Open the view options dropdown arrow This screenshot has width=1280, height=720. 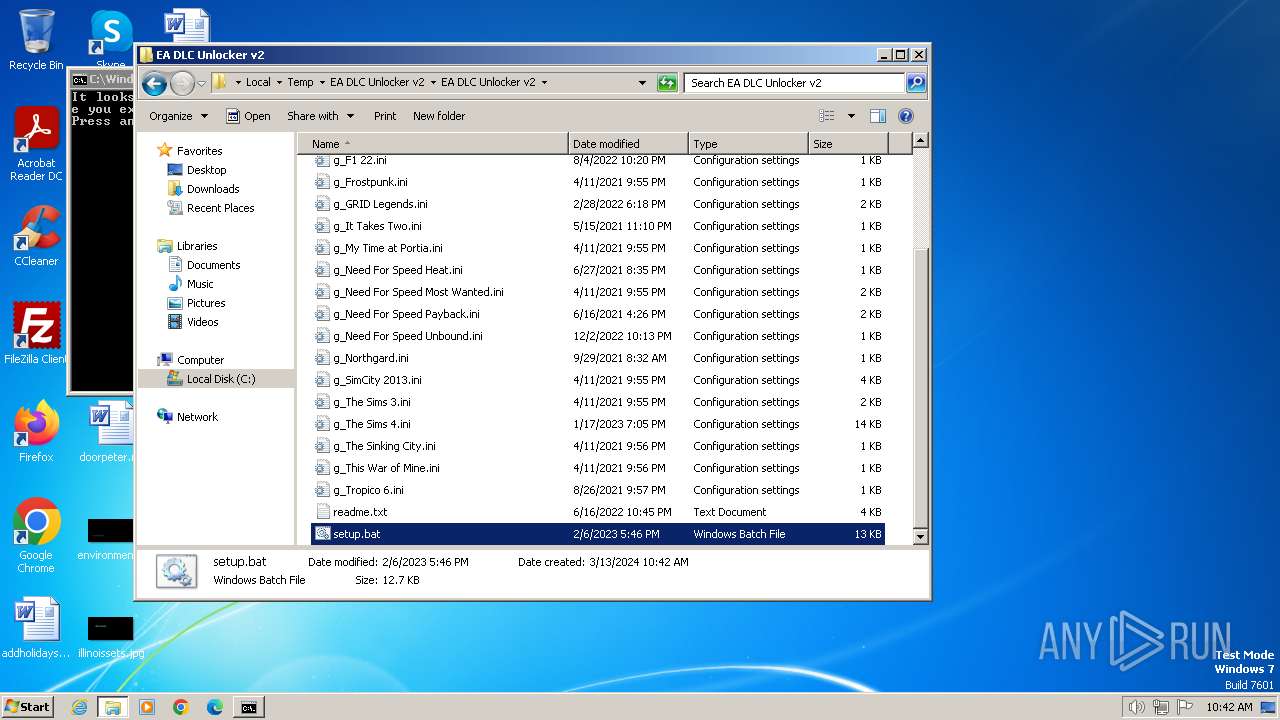pos(851,116)
